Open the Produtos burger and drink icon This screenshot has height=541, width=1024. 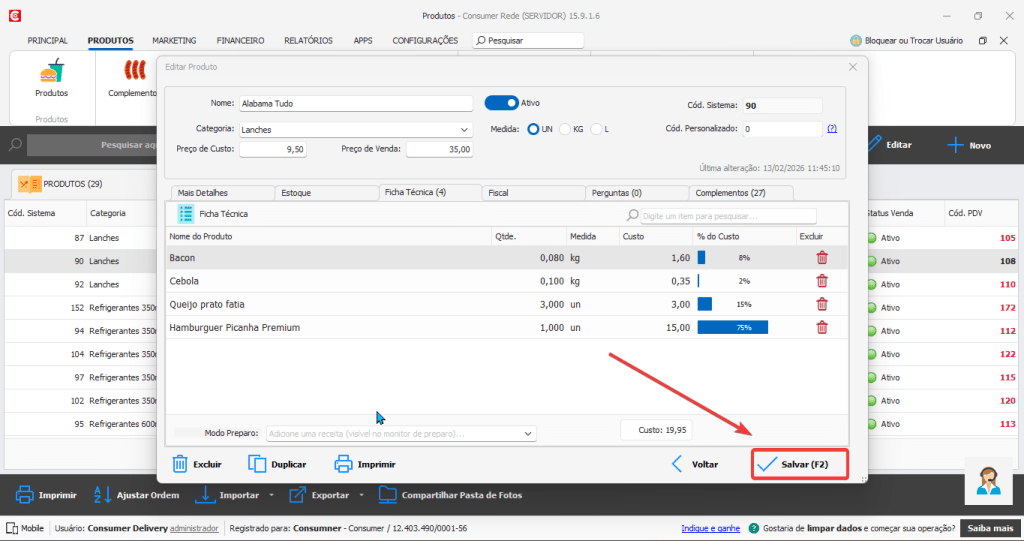(x=51, y=72)
